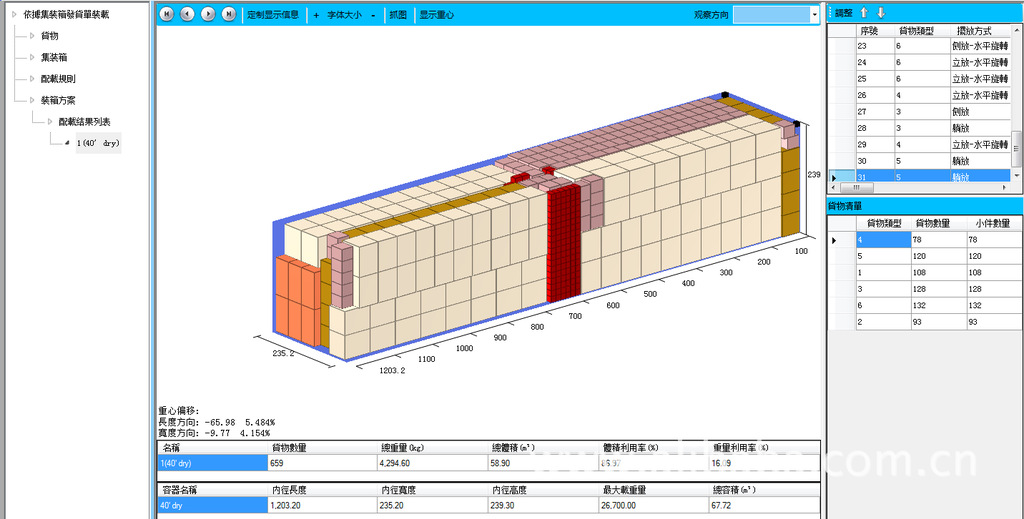Move selected row down with arrow
The width and height of the screenshot is (1024, 519).
[x=881, y=12]
